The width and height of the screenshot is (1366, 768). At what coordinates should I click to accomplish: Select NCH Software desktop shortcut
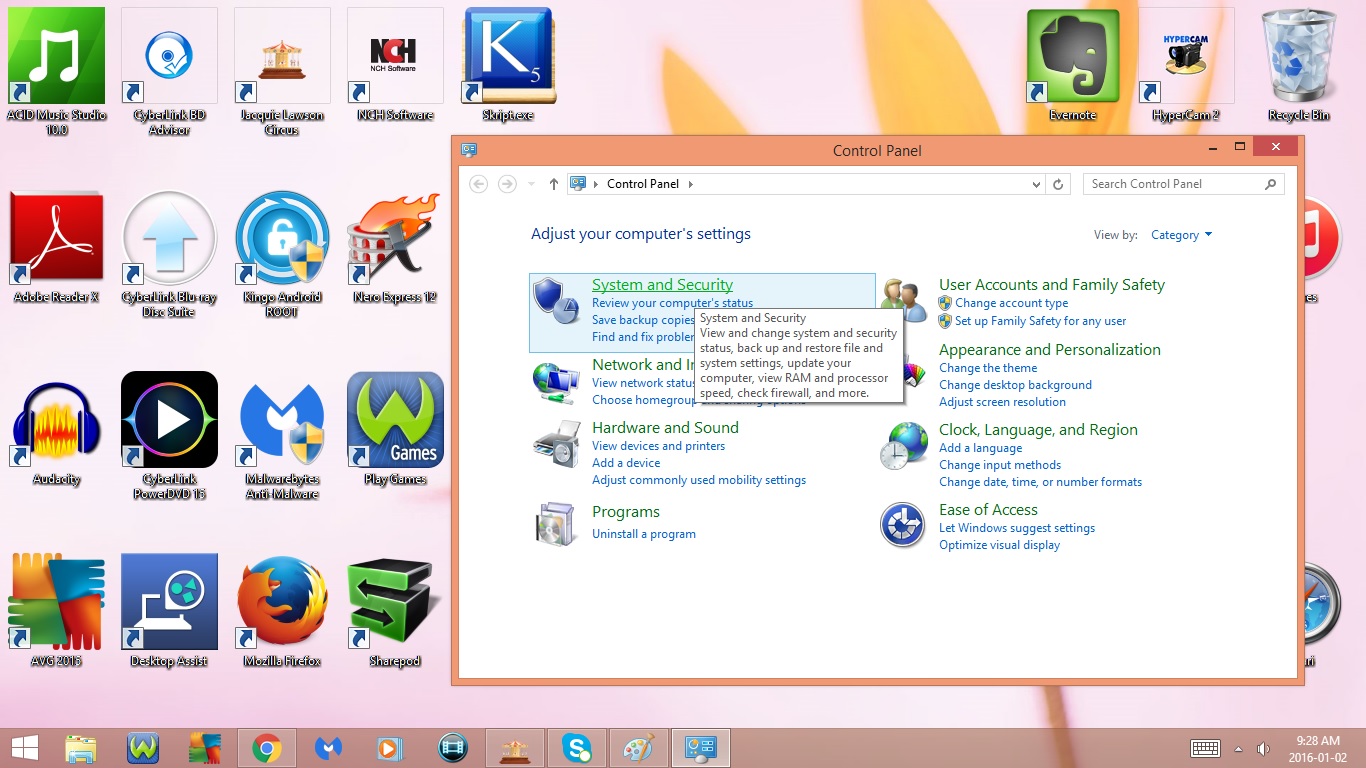[x=395, y=65]
